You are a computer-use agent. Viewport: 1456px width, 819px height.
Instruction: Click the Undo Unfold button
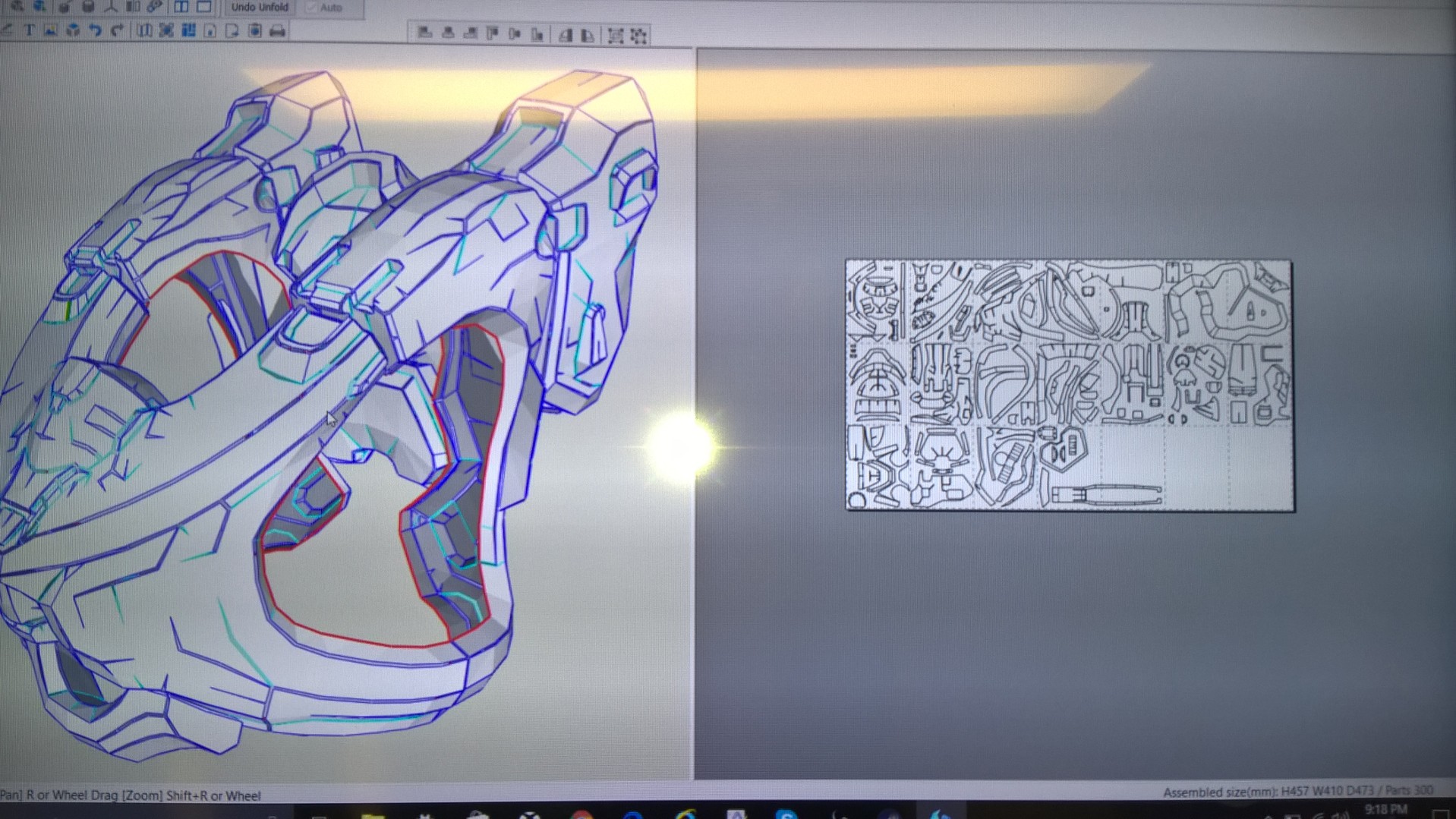click(259, 8)
